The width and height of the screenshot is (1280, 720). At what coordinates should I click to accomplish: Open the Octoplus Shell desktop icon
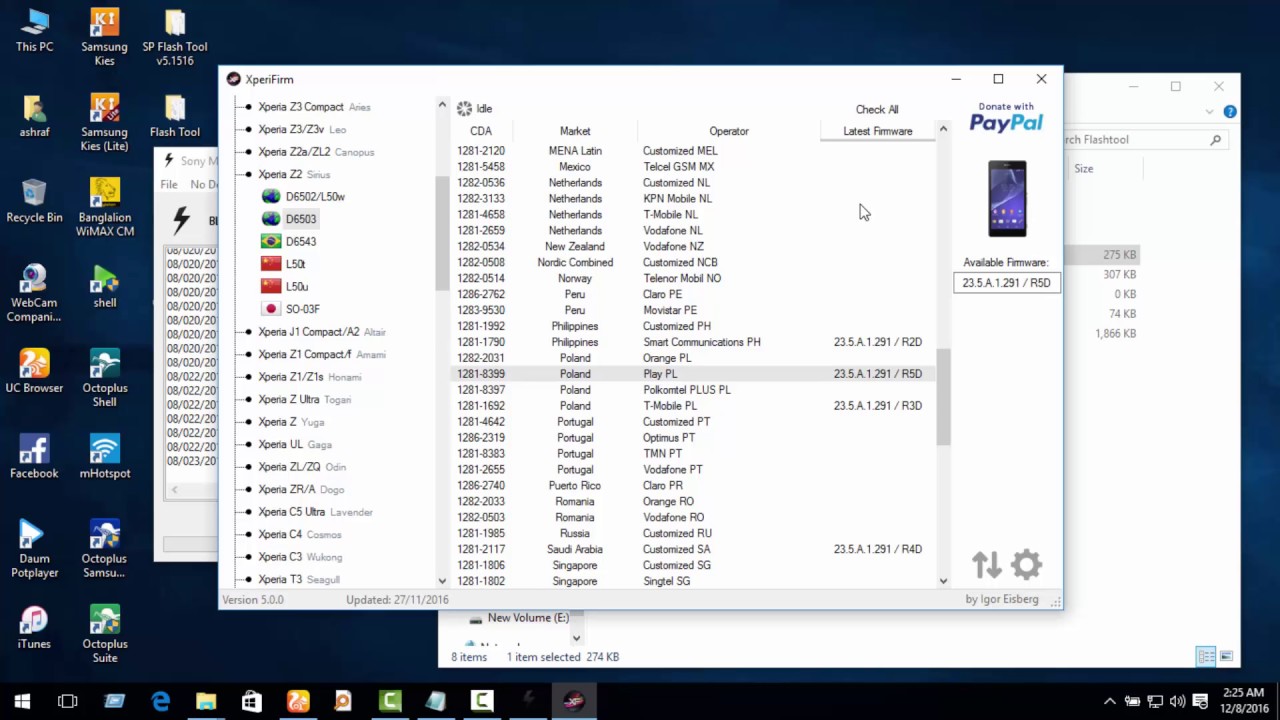pyautogui.click(x=105, y=378)
